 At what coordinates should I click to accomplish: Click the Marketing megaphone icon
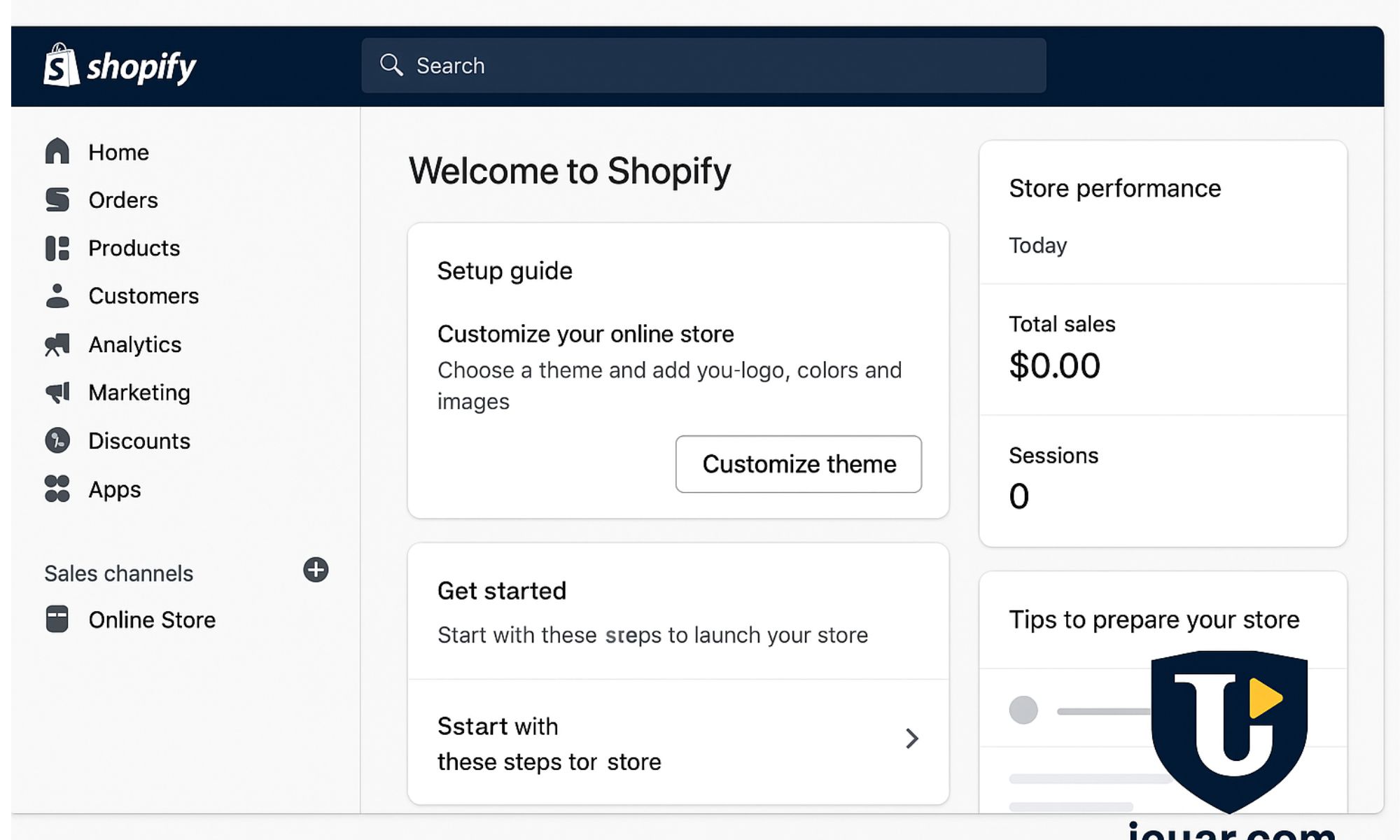click(57, 392)
